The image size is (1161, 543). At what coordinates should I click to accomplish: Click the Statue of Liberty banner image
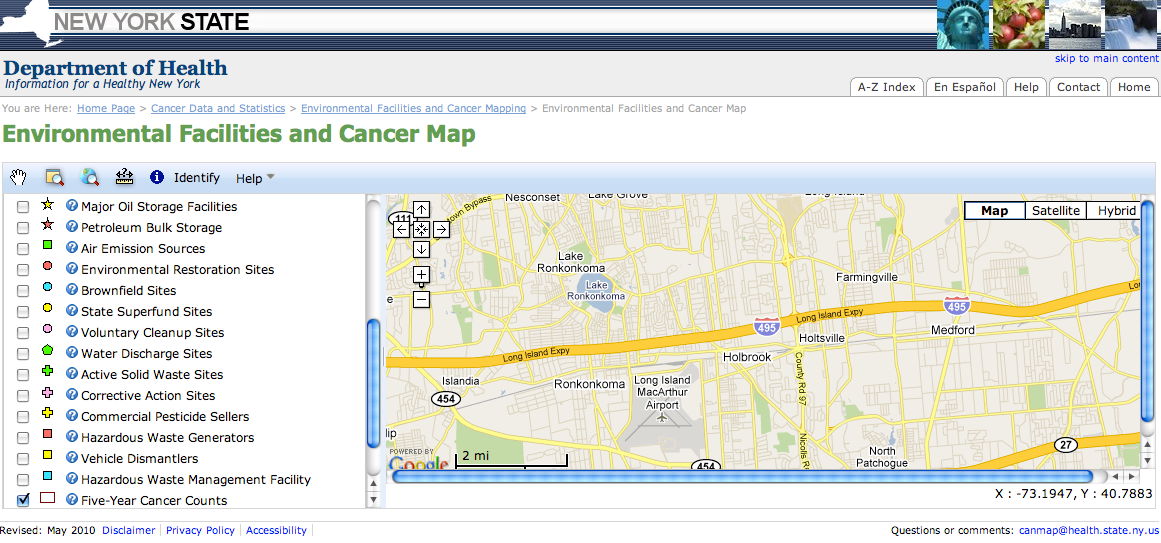pyautogui.click(x=963, y=25)
